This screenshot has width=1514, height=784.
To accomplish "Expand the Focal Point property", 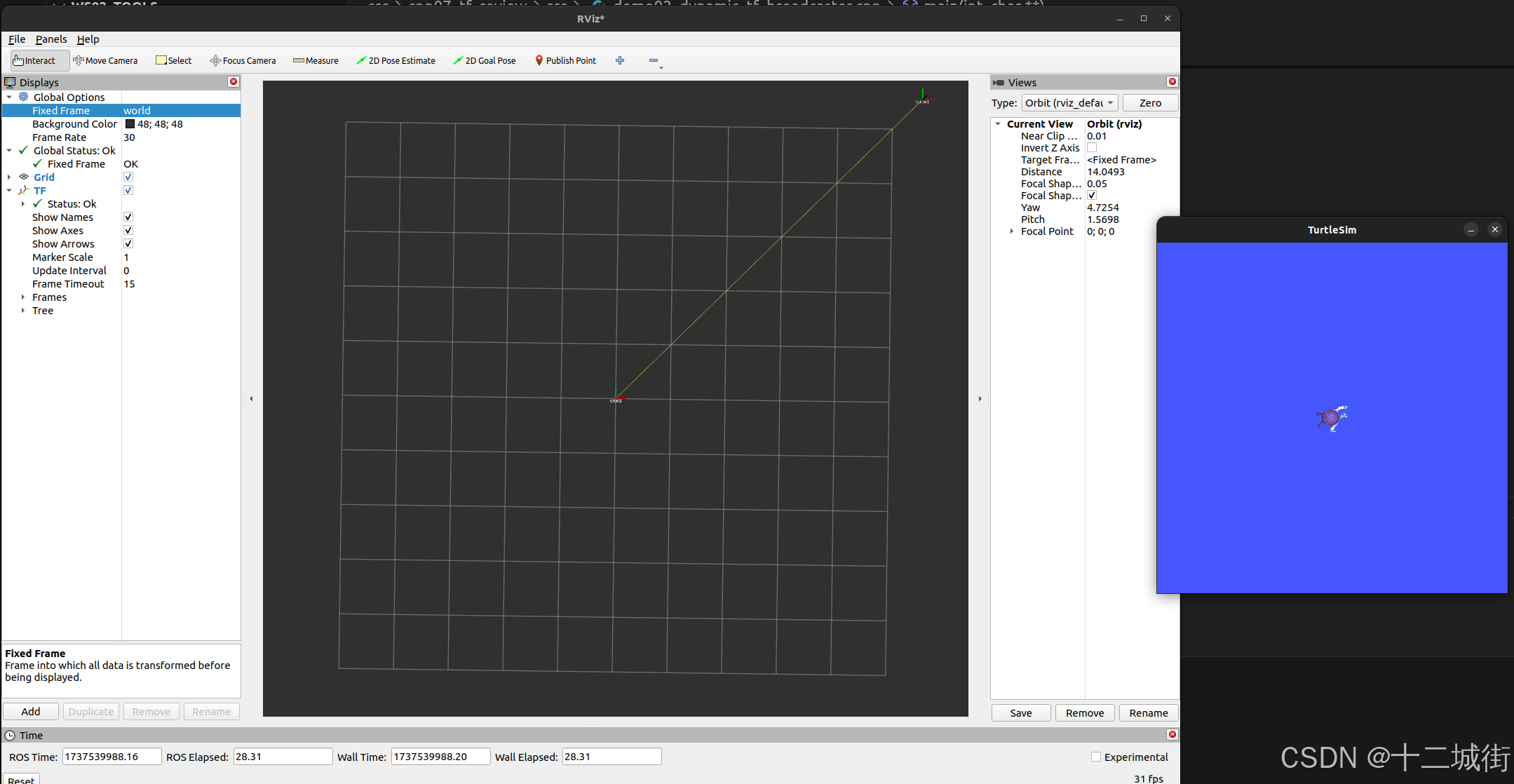I will point(1011,231).
